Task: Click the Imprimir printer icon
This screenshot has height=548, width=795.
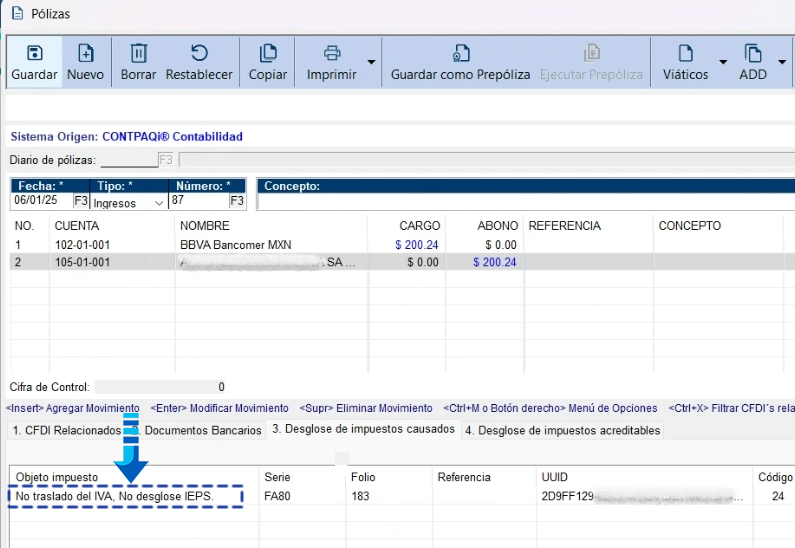Action: click(332, 54)
